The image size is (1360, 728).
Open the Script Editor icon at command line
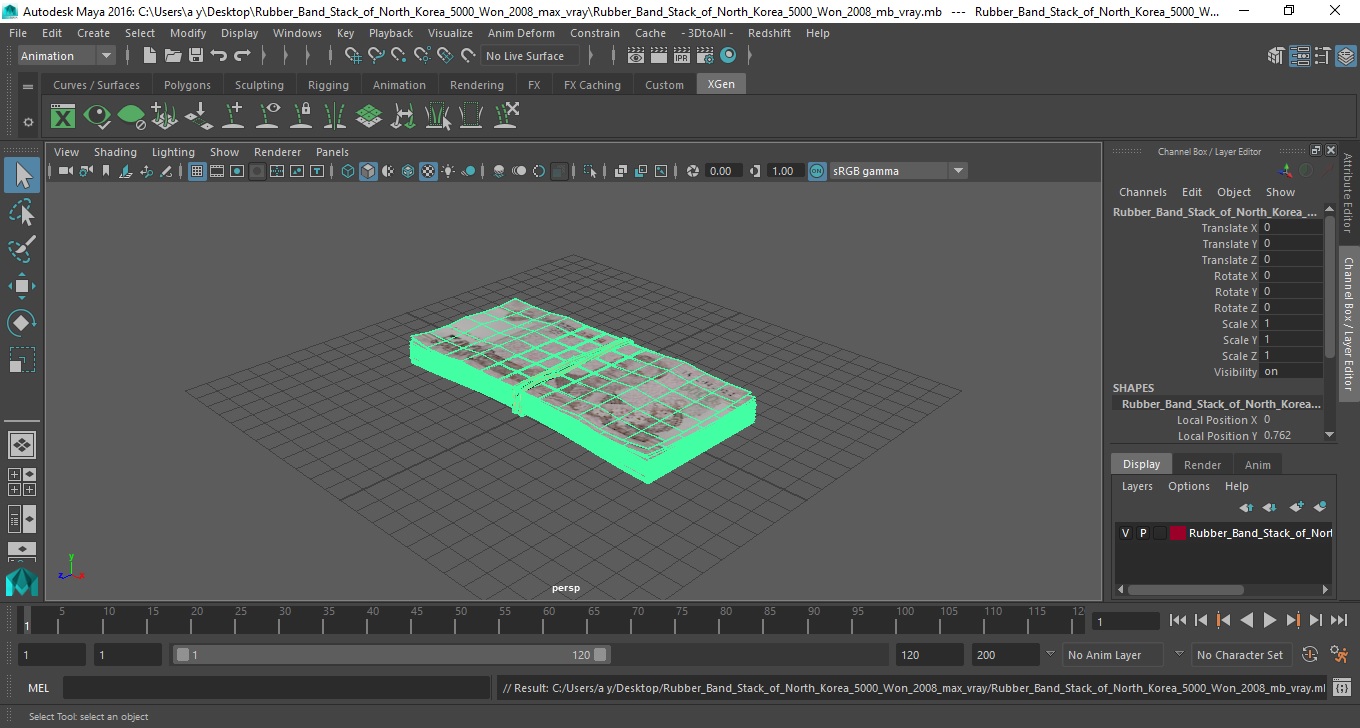coord(1342,688)
